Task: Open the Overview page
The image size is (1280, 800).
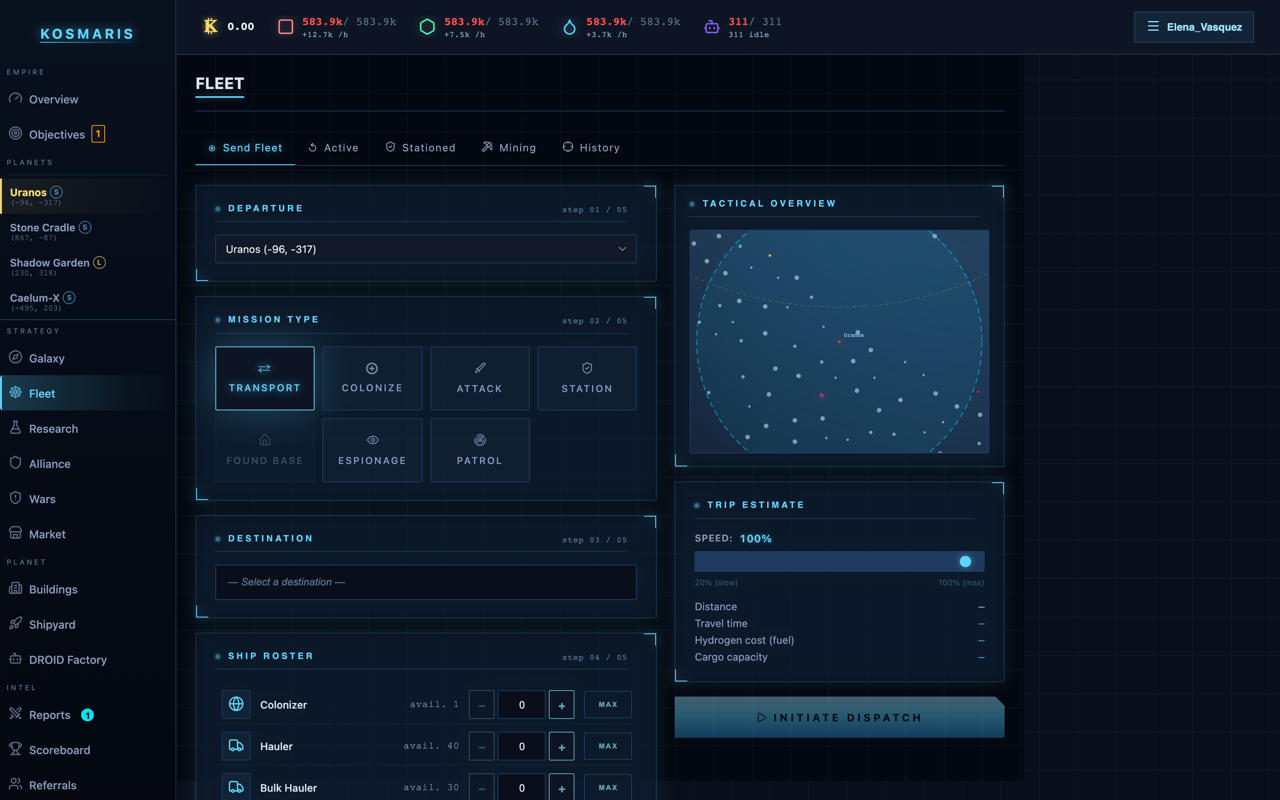Action: tap(88, 99)
